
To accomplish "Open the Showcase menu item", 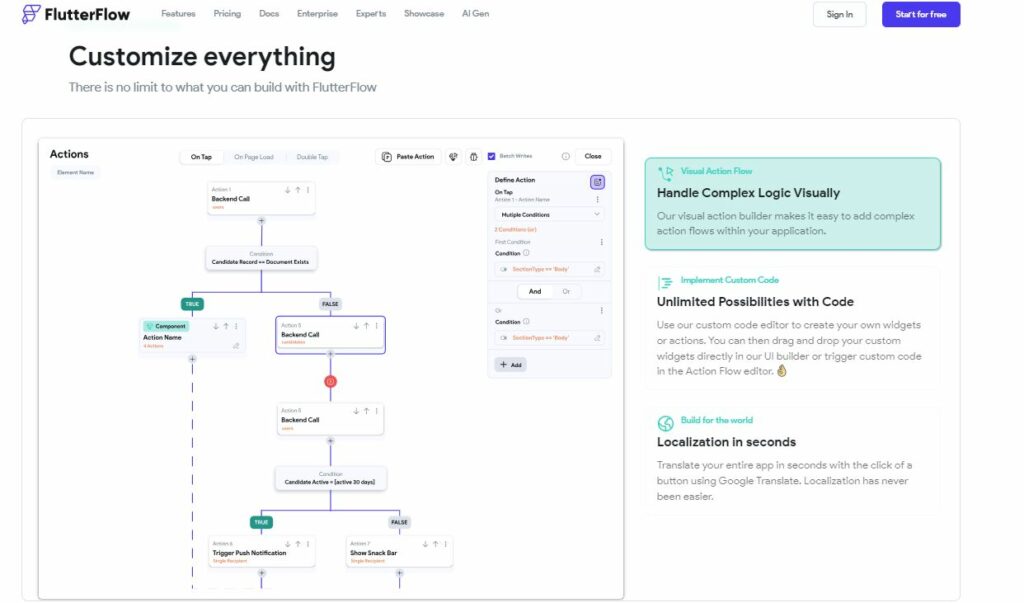I will pyautogui.click(x=424, y=14).
